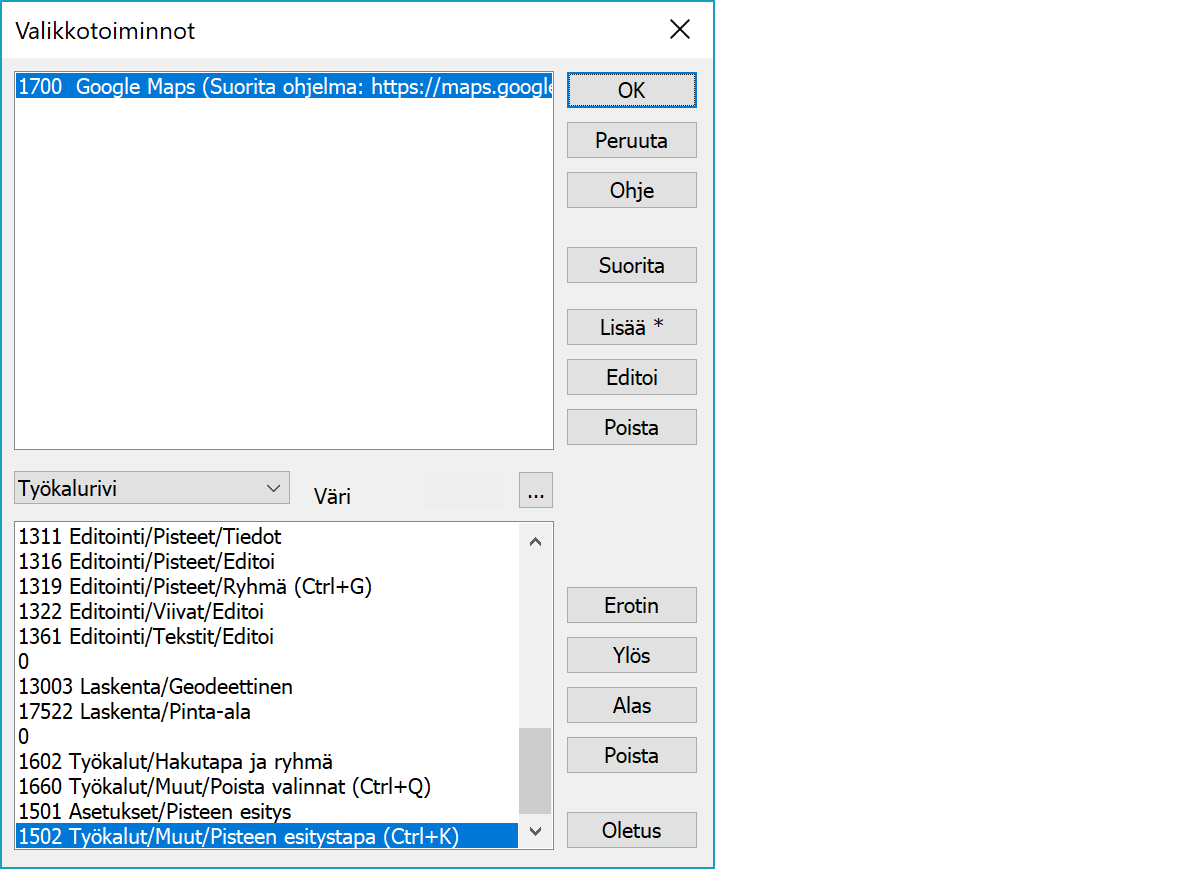Close the Valikkotoiminnot dialog
Viewport: 1200px width, 869px height.
[x=680, y=30]
